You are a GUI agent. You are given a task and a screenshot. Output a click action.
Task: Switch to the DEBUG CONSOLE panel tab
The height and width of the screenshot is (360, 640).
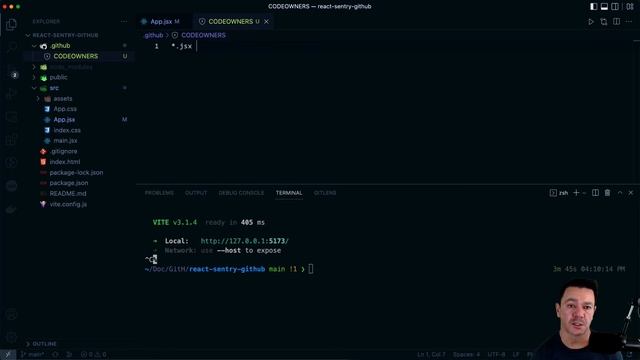coord(241,193)
